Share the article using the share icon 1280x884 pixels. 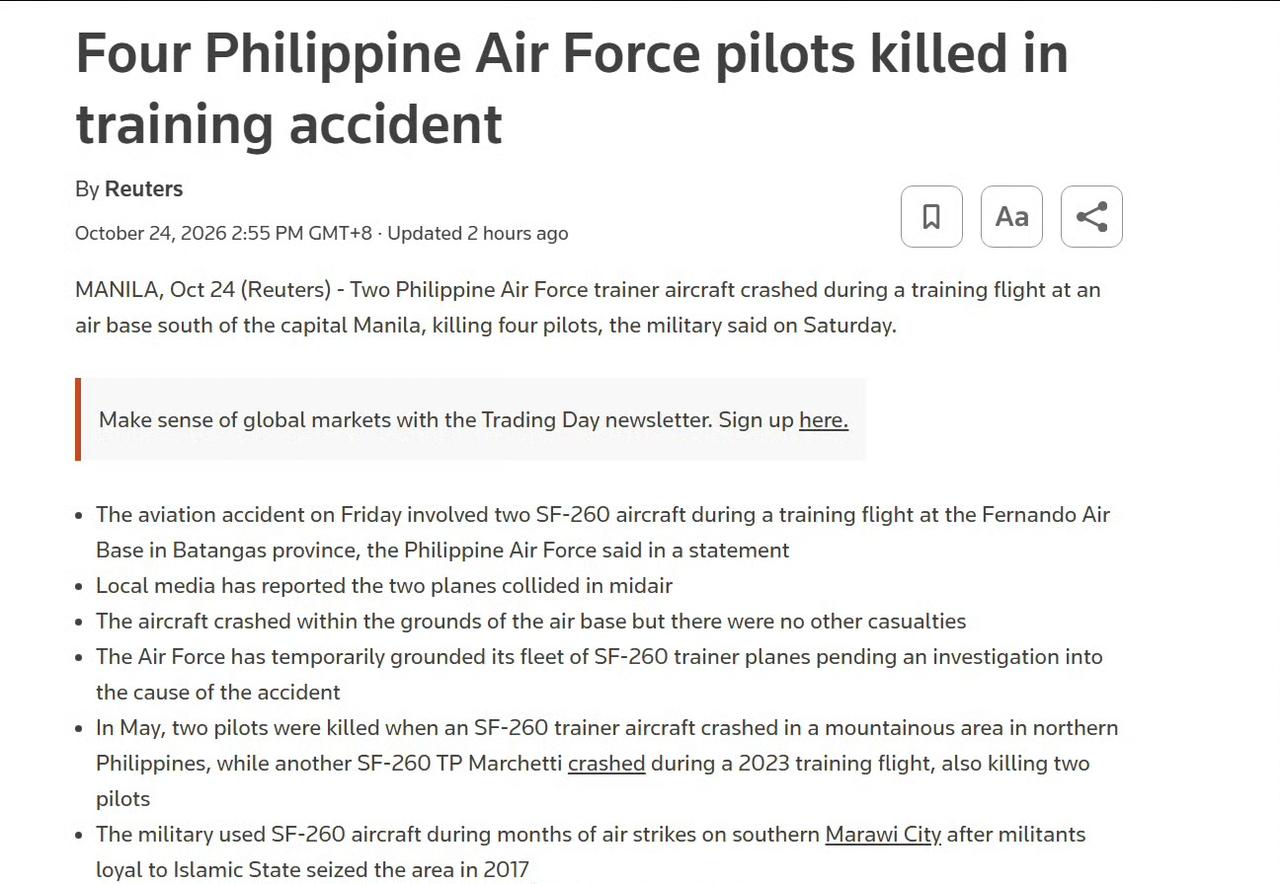pyautogui.click(x=1091, y=216)
